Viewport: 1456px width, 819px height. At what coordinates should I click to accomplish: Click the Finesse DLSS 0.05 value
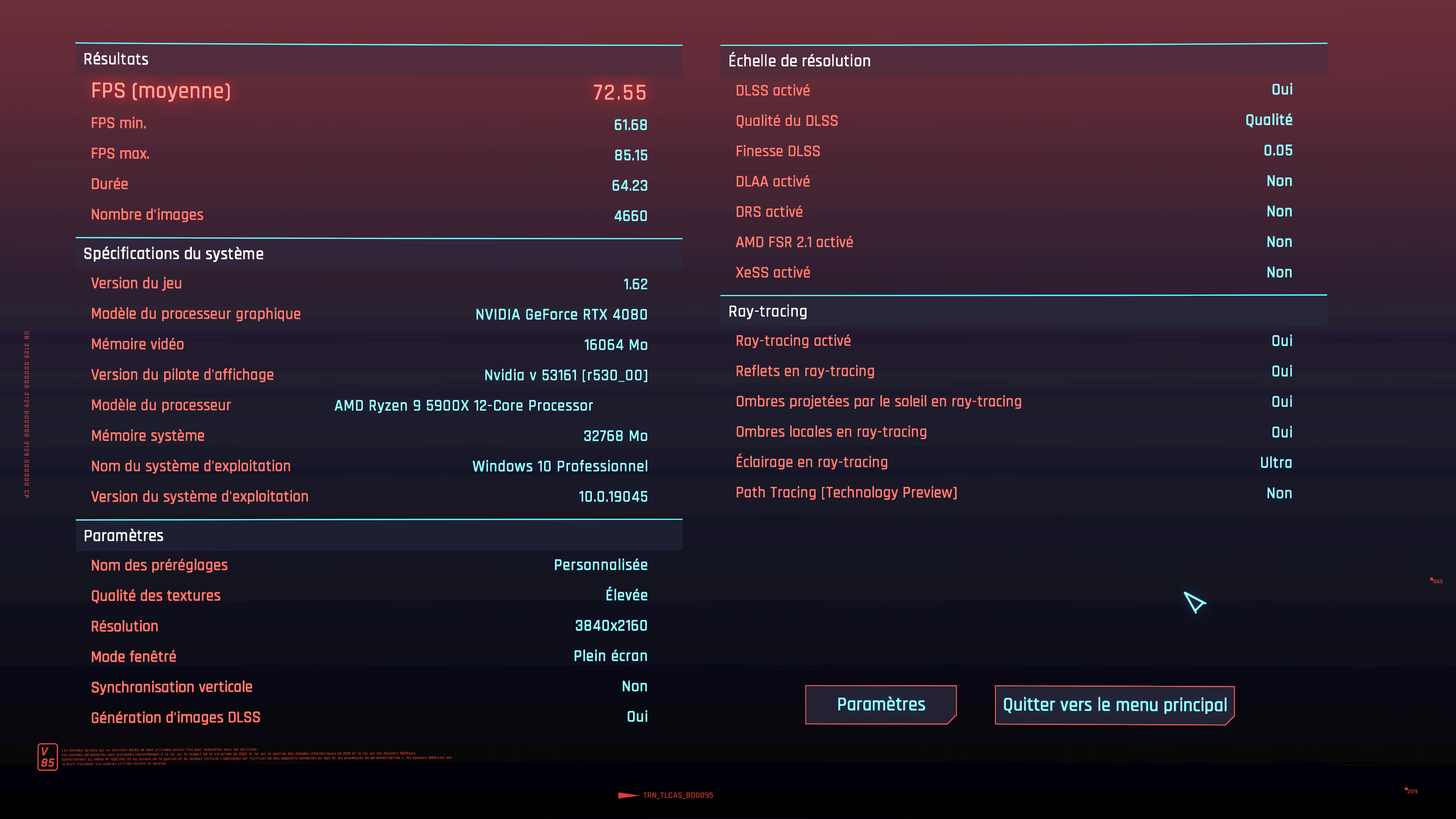[x=1277, y=151]
